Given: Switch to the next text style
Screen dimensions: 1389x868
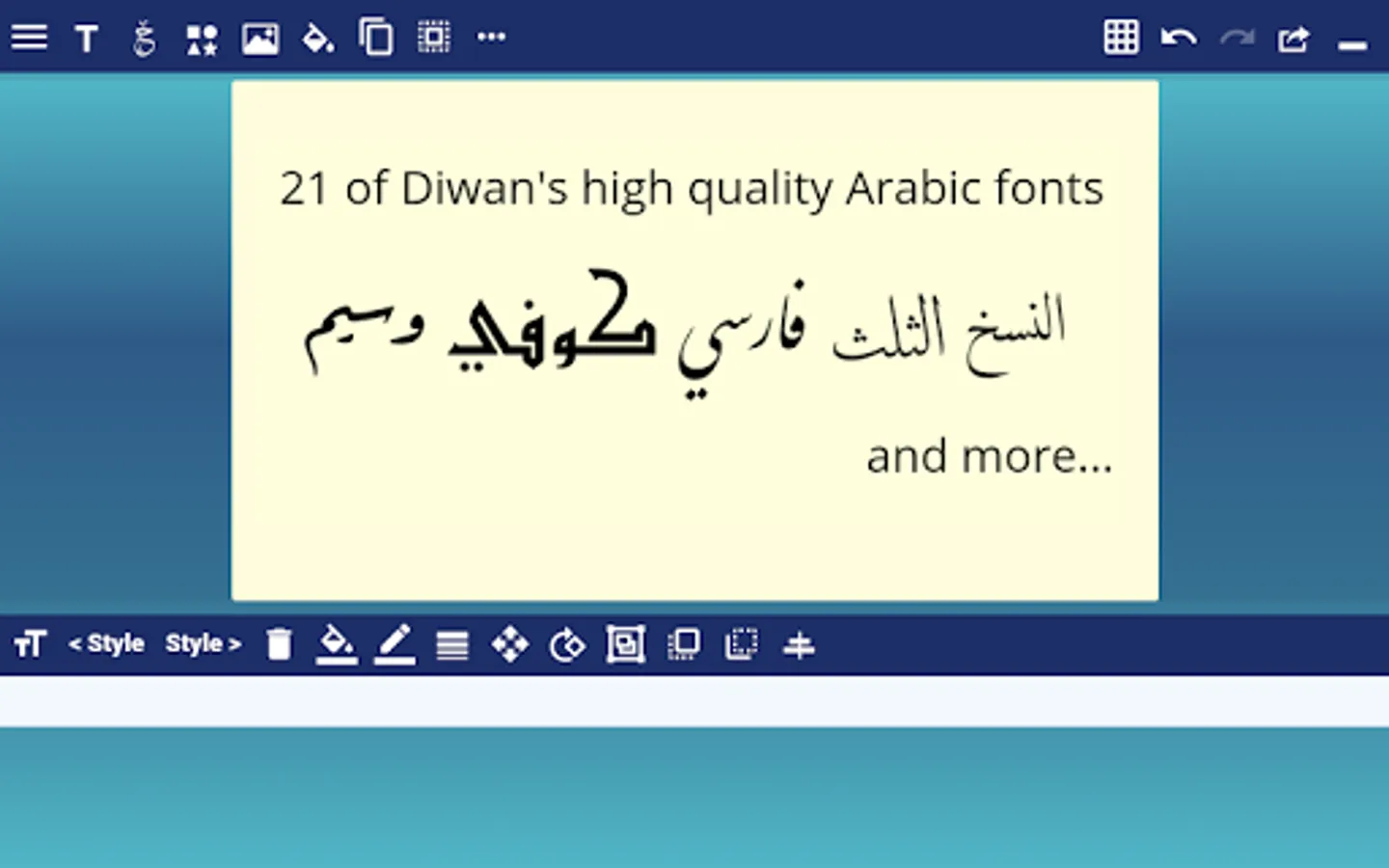Looking at the screenshot, I should (204, 643).
